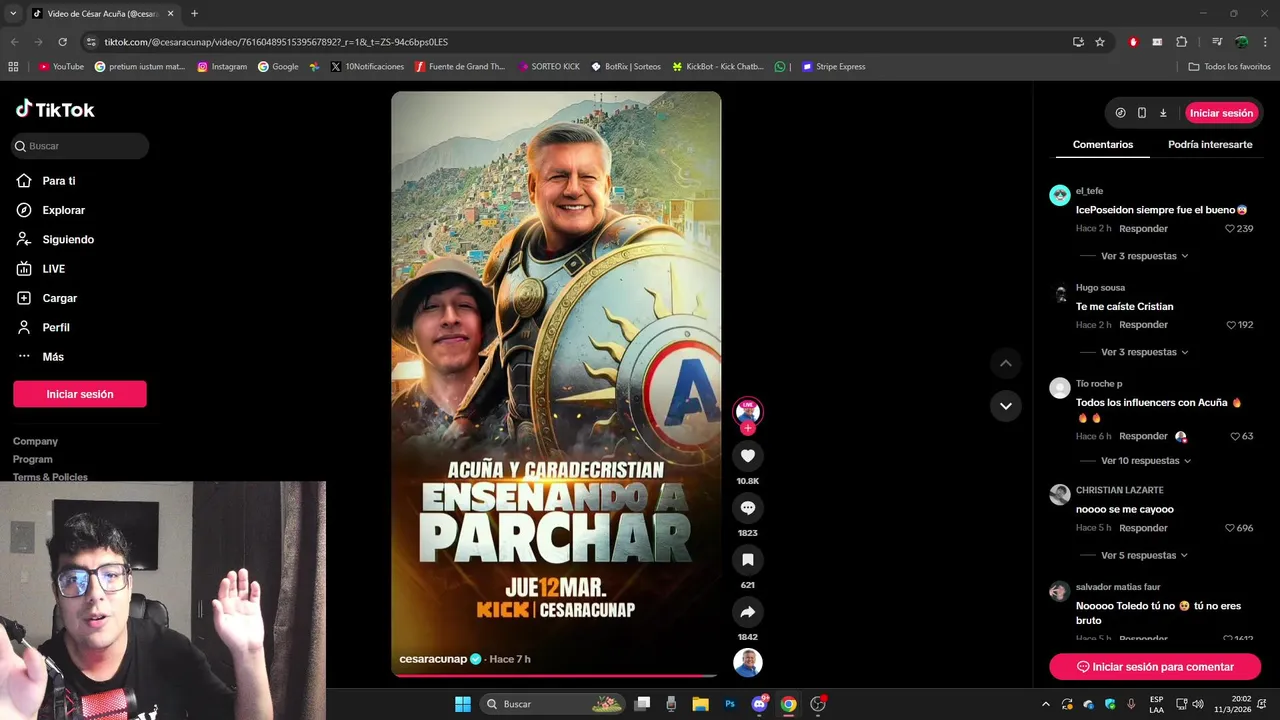Click the red hand ad-blocker extension icon

(1133, 42)
